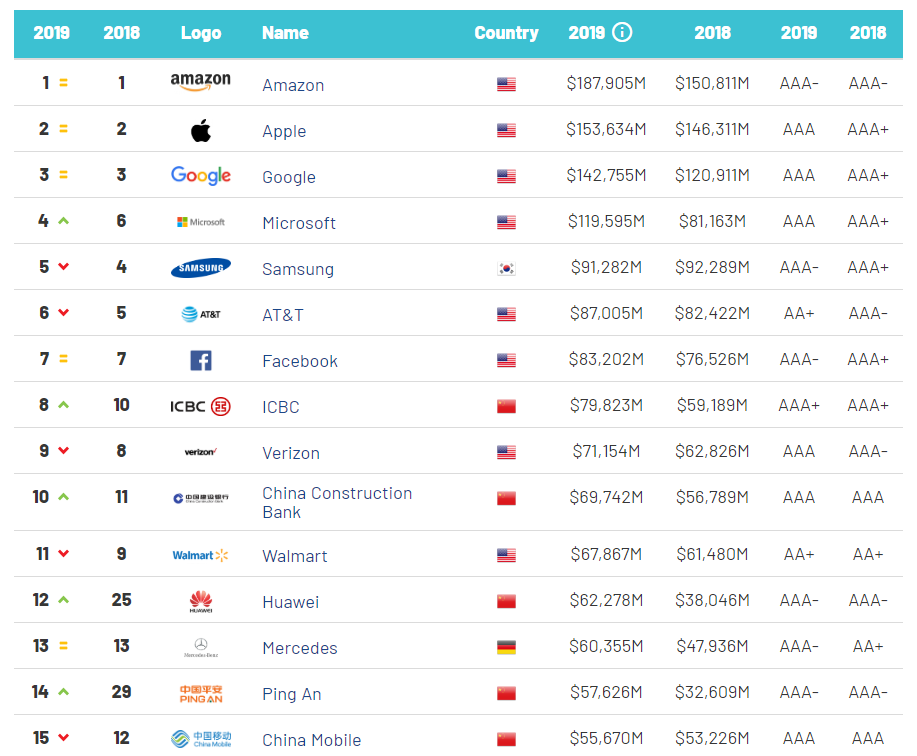Open the ICBC brand link
The height and width of the screenshot is (756, 917).
coord(281,407)
